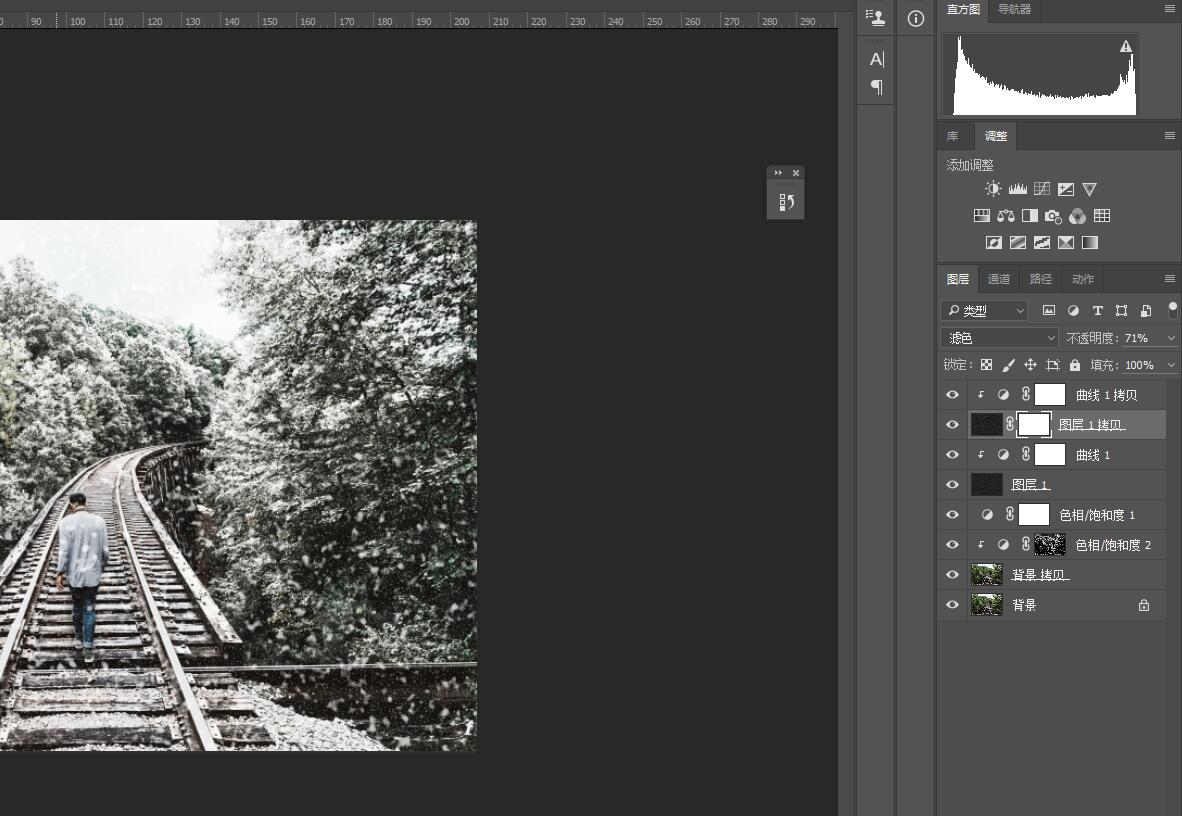The width and height of the screenshot is (1182, 816).
Task: Hide the 图层 1 拷贝 layer
Action: pos(952,425)
